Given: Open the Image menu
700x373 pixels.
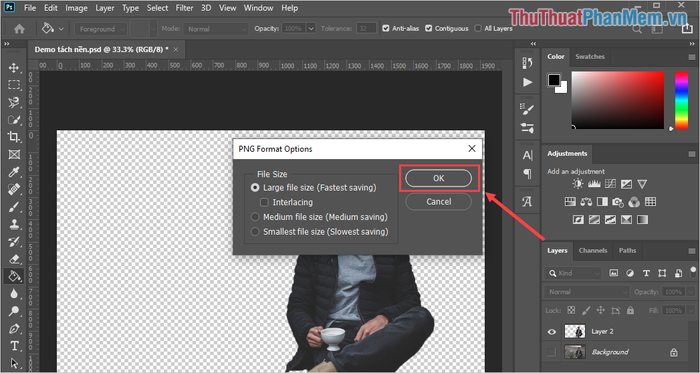Looking at the screenshot, I should (x=76, y=8).
